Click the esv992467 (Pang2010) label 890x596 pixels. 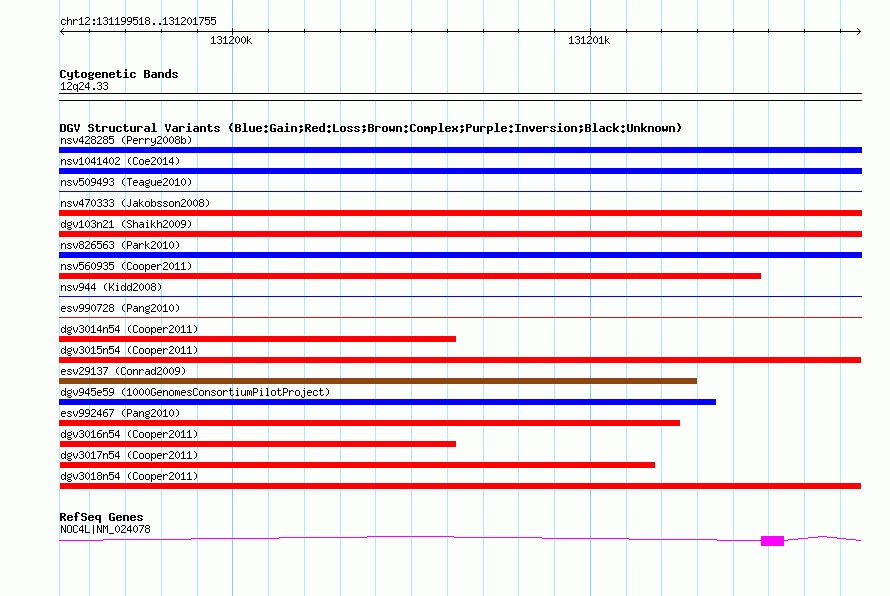(x=120, y=413)
